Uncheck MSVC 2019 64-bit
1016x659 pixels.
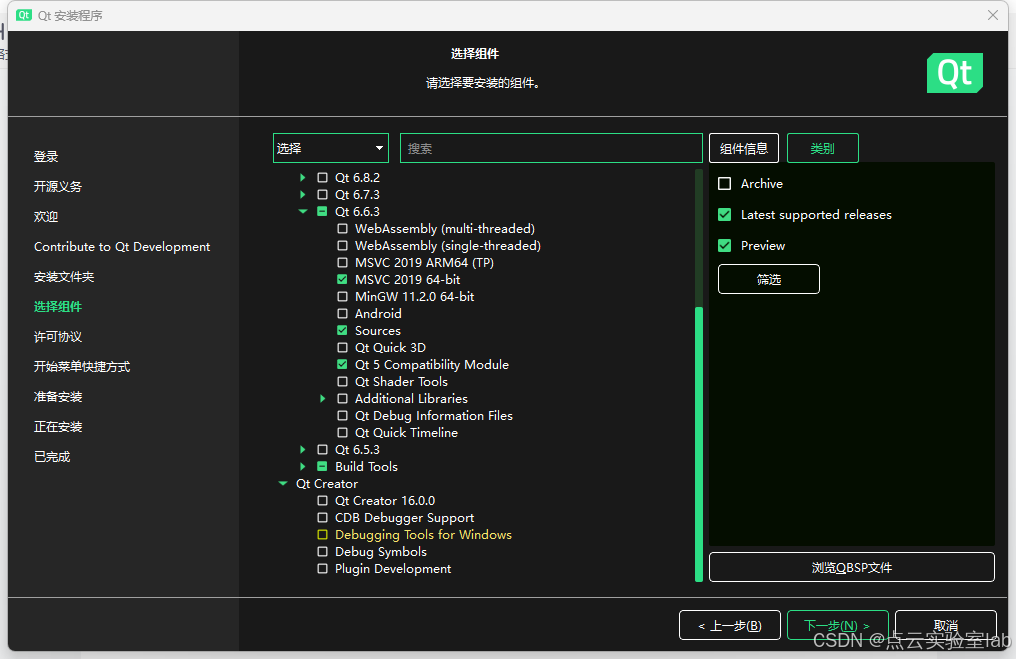pos(342,279)
